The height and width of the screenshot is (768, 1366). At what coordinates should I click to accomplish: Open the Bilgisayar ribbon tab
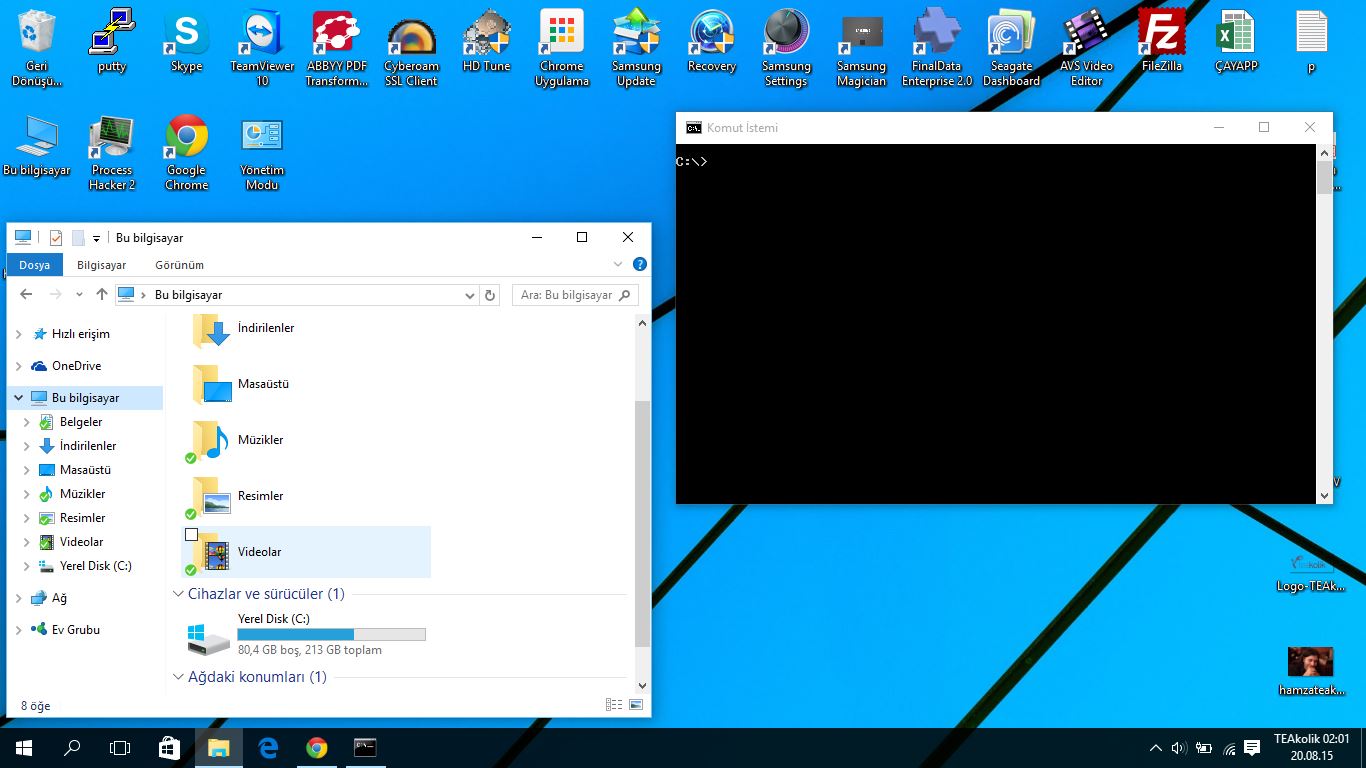pos(102,265)
